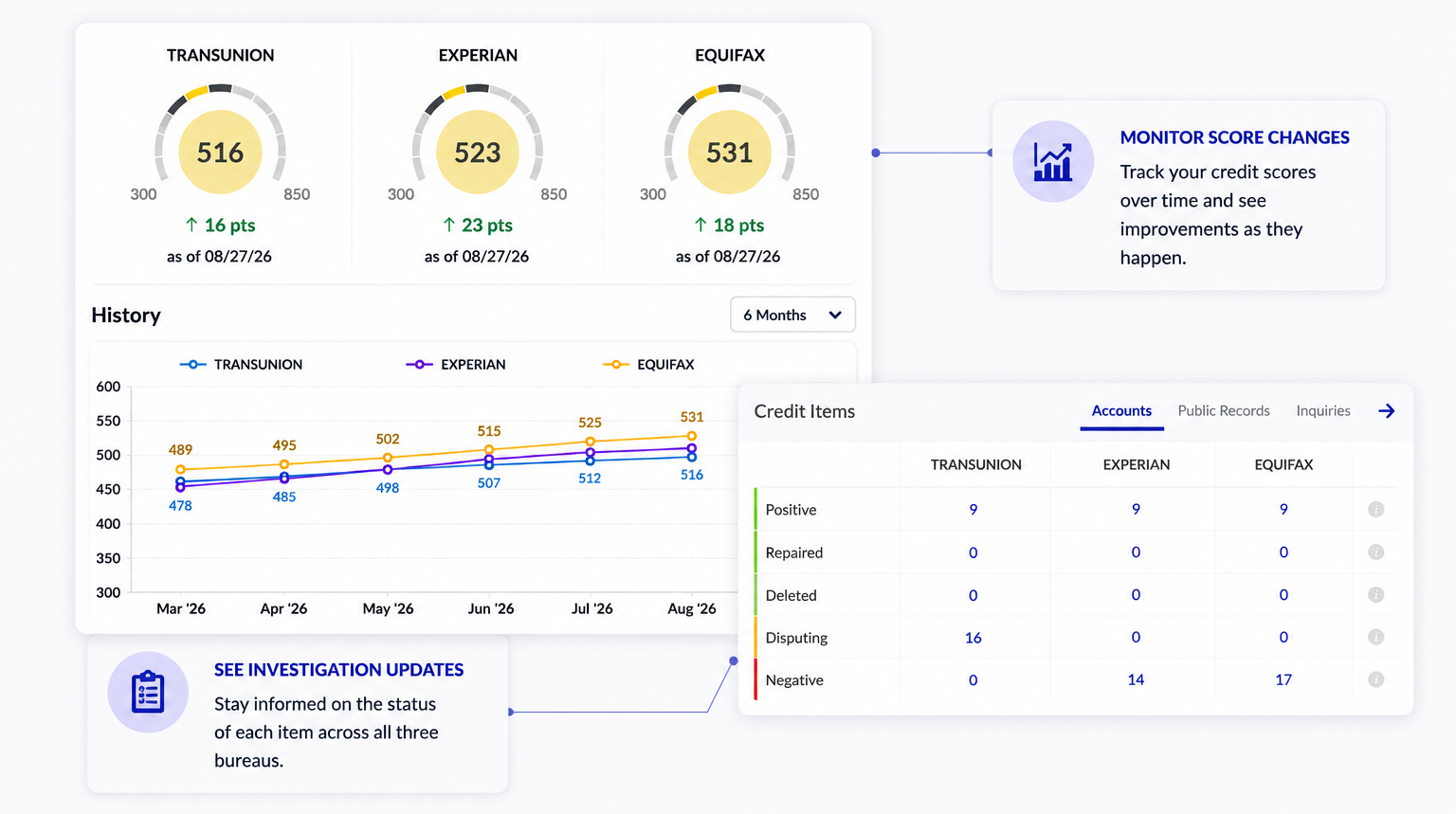Click the info icon on Positive row

[1376, 510]
